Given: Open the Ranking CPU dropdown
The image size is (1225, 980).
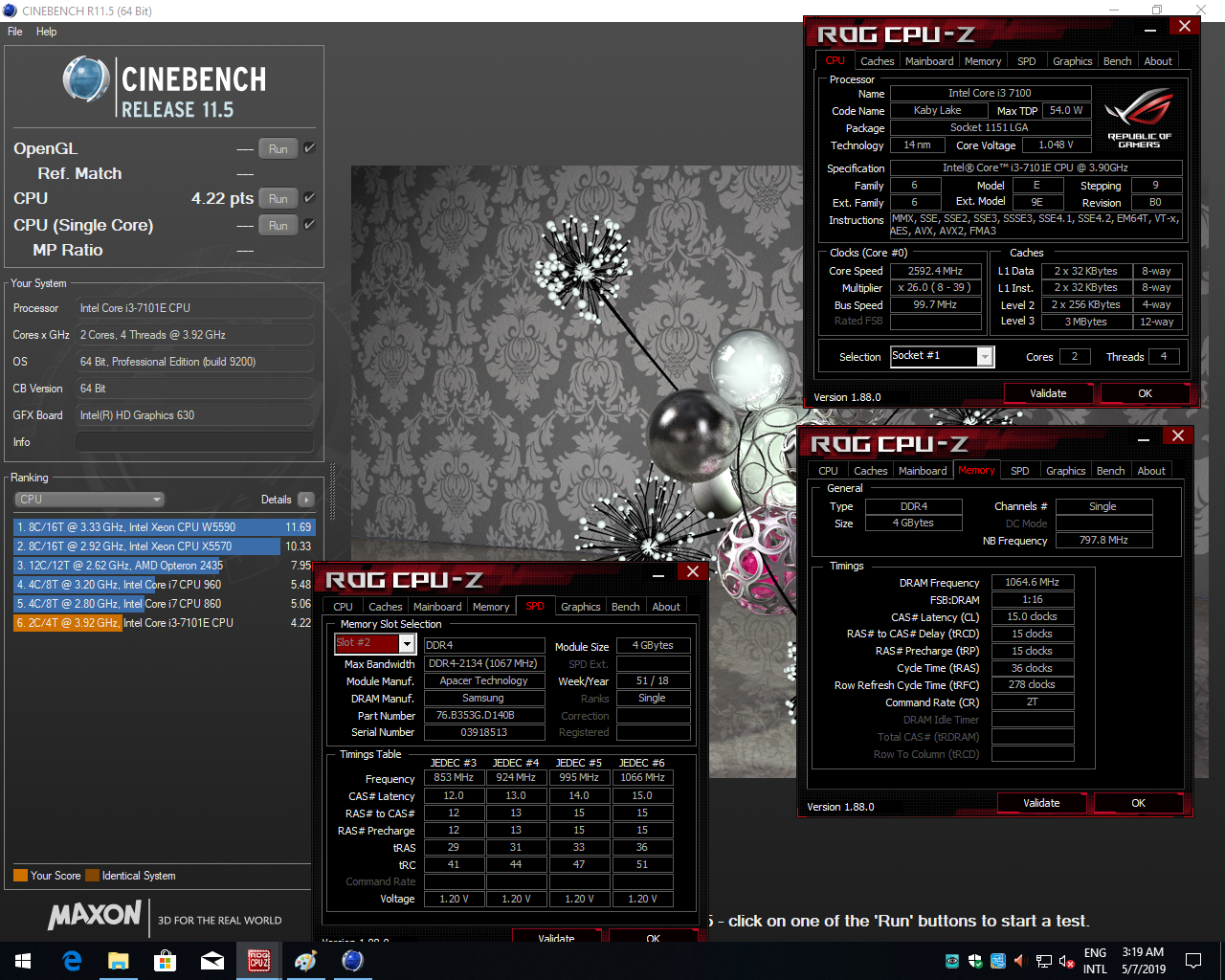Looking at the screenshot, I should pyautogui.click(x=90, y=500).
